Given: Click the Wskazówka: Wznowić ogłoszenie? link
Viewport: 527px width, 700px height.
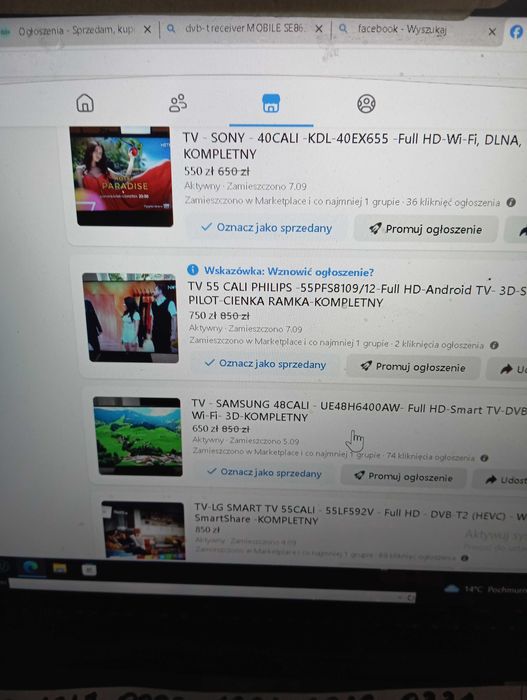Looking at the screenshot, I should (x=289, y=271).
